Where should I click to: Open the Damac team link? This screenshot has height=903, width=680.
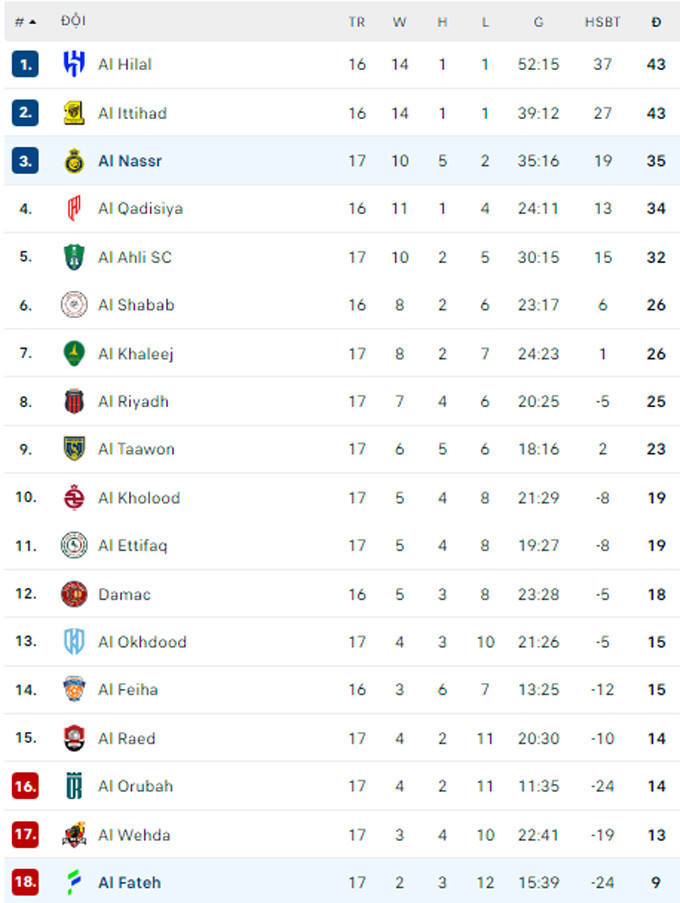(124, 594)
